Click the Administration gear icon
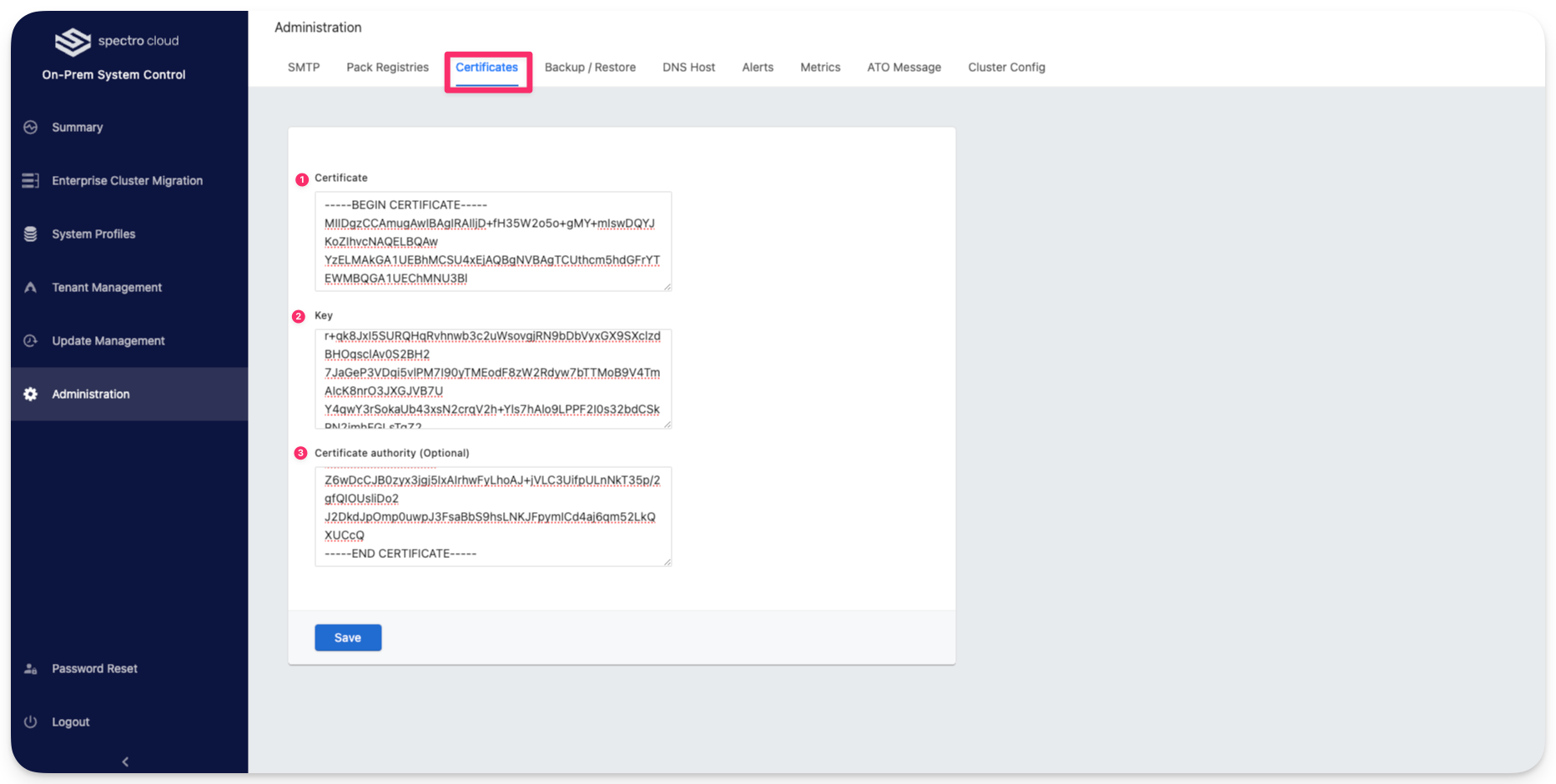The height and width of the screenshot is (784, 1556). 31,395
